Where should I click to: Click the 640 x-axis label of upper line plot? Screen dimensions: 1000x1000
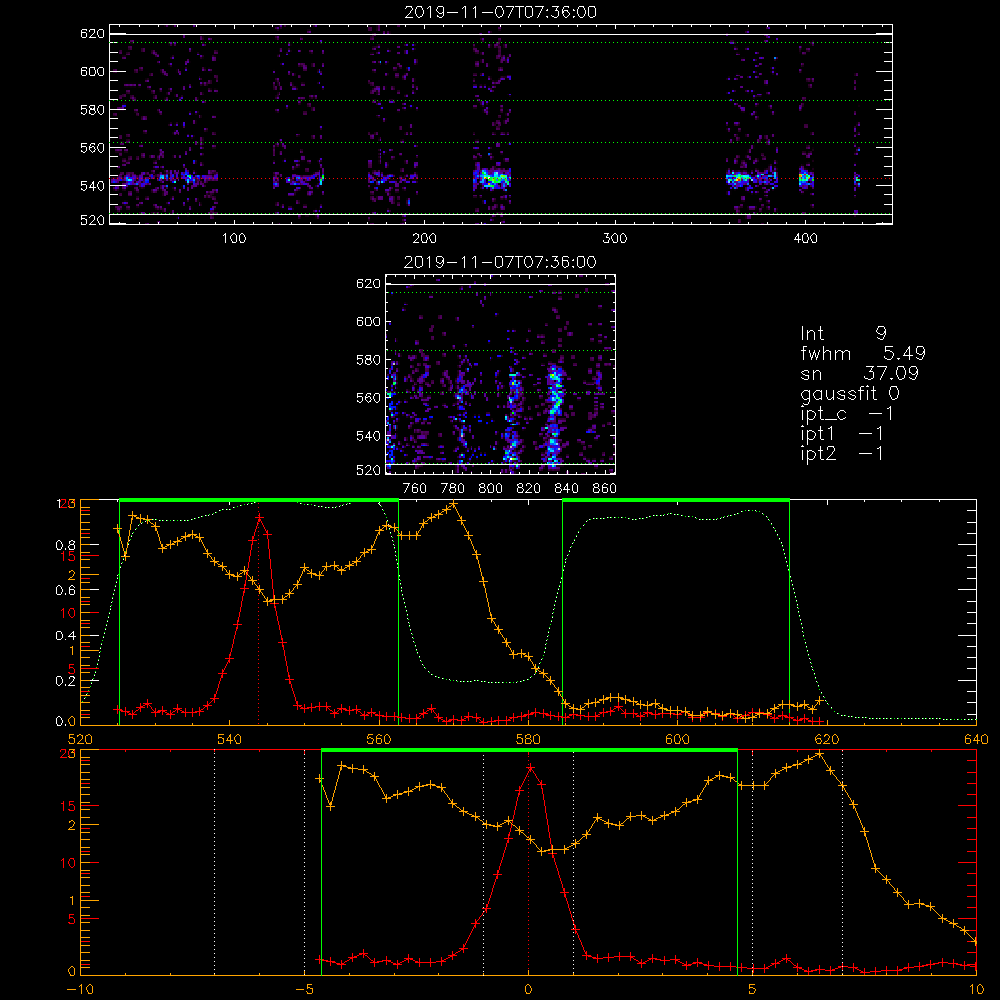click(x=976, y=739)
